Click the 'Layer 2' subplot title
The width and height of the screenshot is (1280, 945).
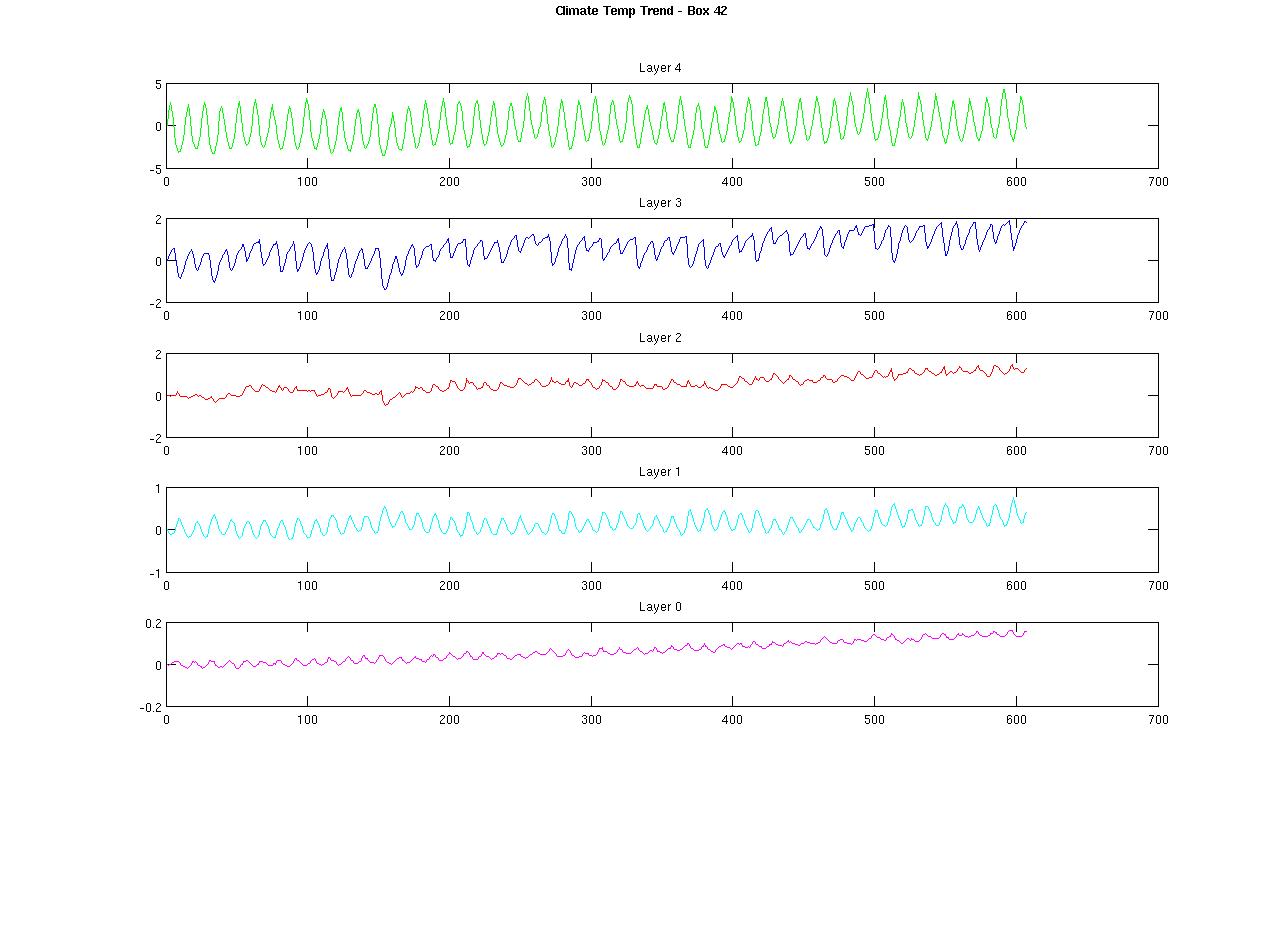[660, 338]
